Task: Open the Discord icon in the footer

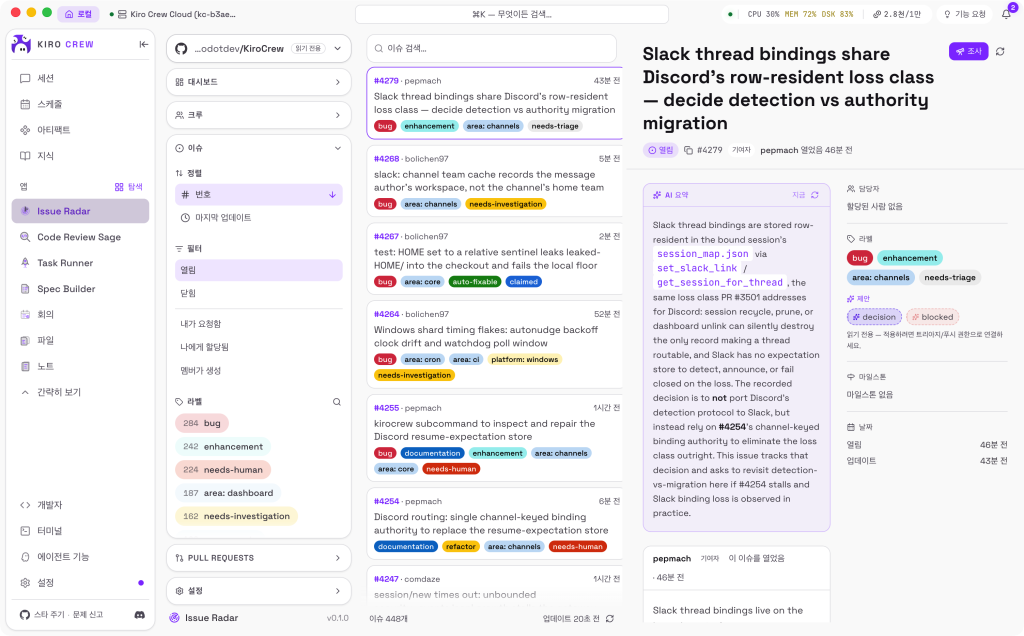Action: 139,614
